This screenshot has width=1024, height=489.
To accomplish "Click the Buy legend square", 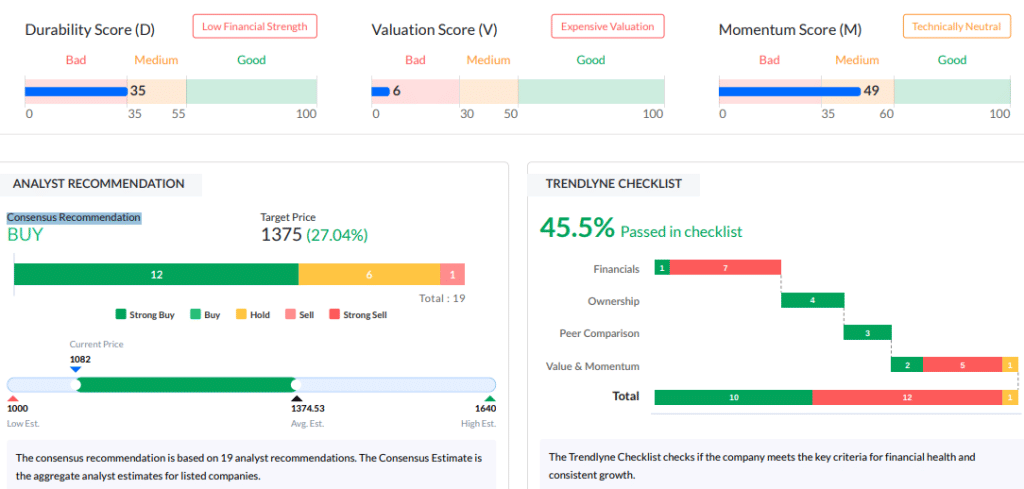I will coord(195,315).
